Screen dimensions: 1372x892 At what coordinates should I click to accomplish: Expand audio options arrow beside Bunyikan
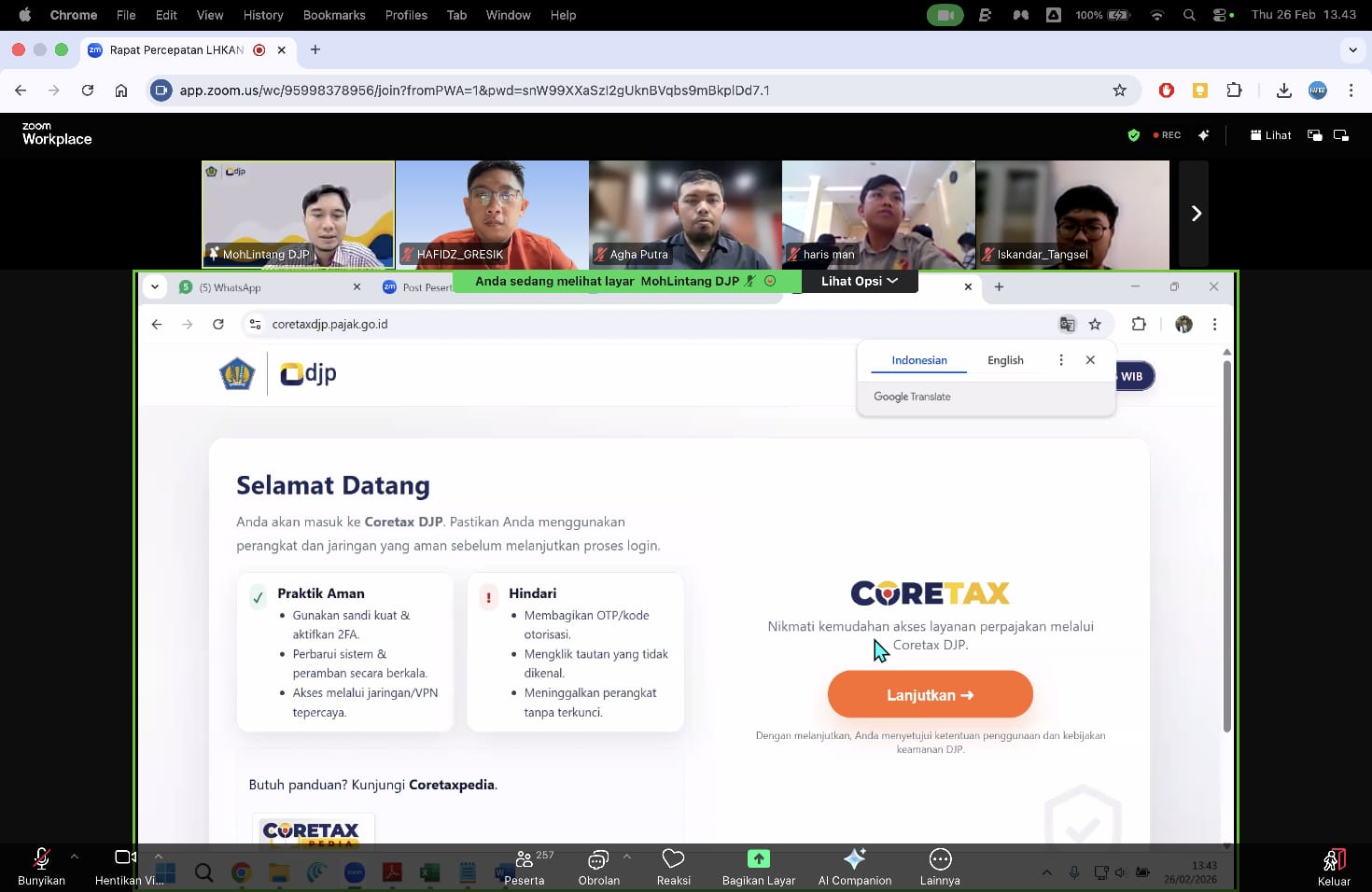tap(75, 856)
